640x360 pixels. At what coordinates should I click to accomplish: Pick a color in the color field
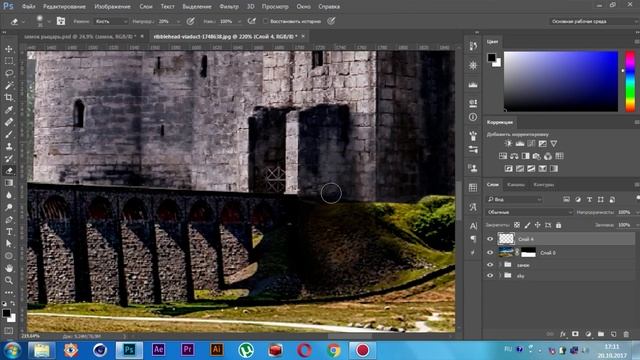(561, 81)
